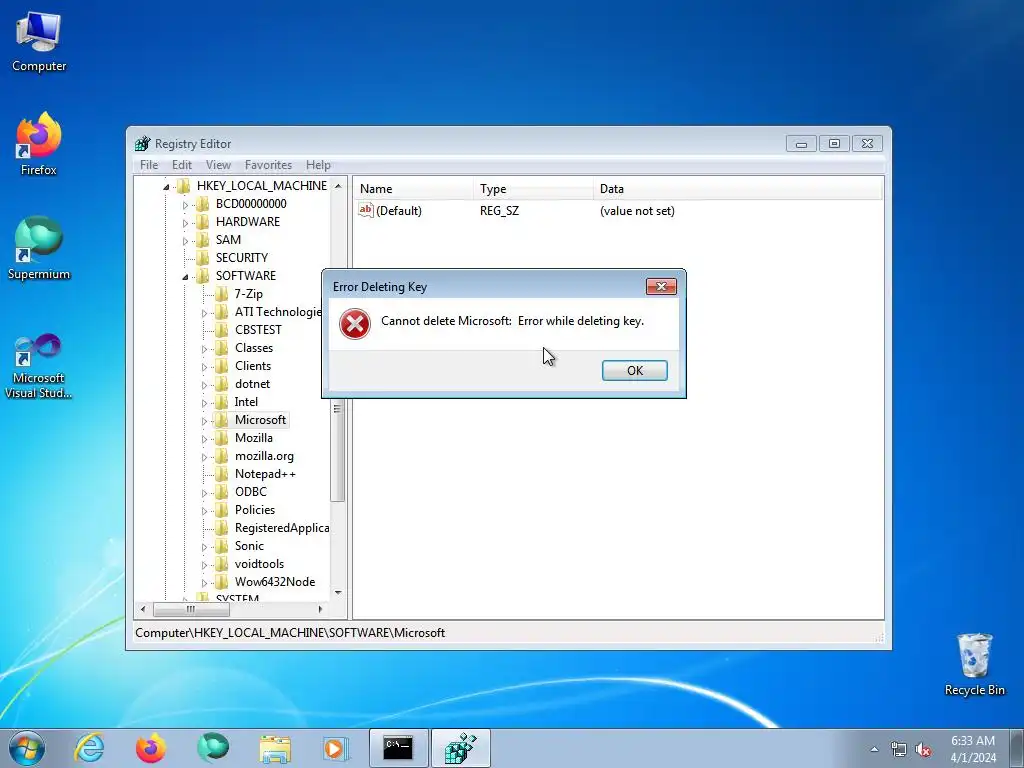Click the muted volume tray icon
This screenshot has width=1024, height=768.
coord(923,750)
